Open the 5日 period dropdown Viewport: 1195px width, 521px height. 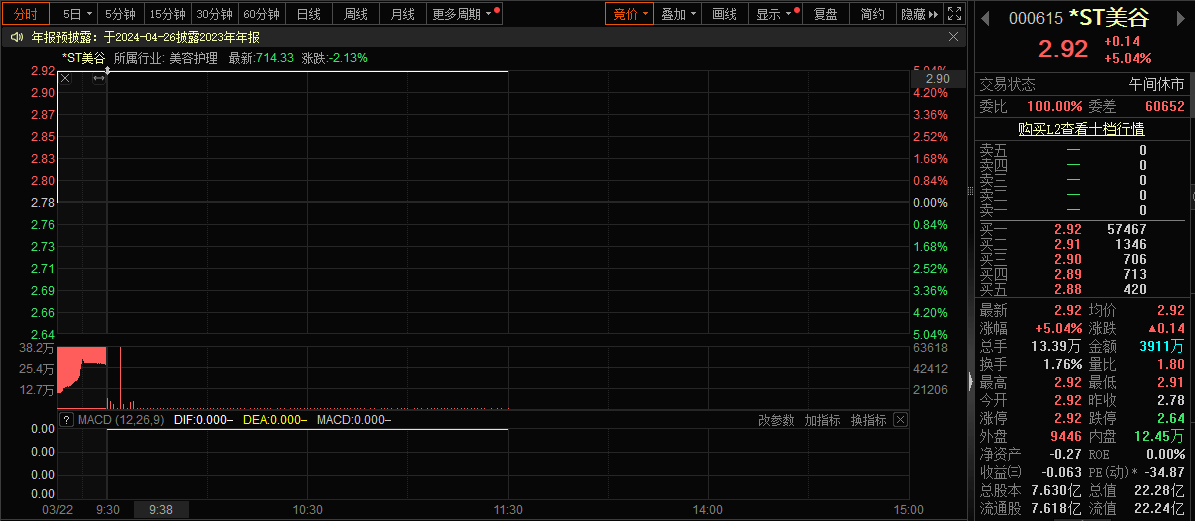[x=78, y=14]
